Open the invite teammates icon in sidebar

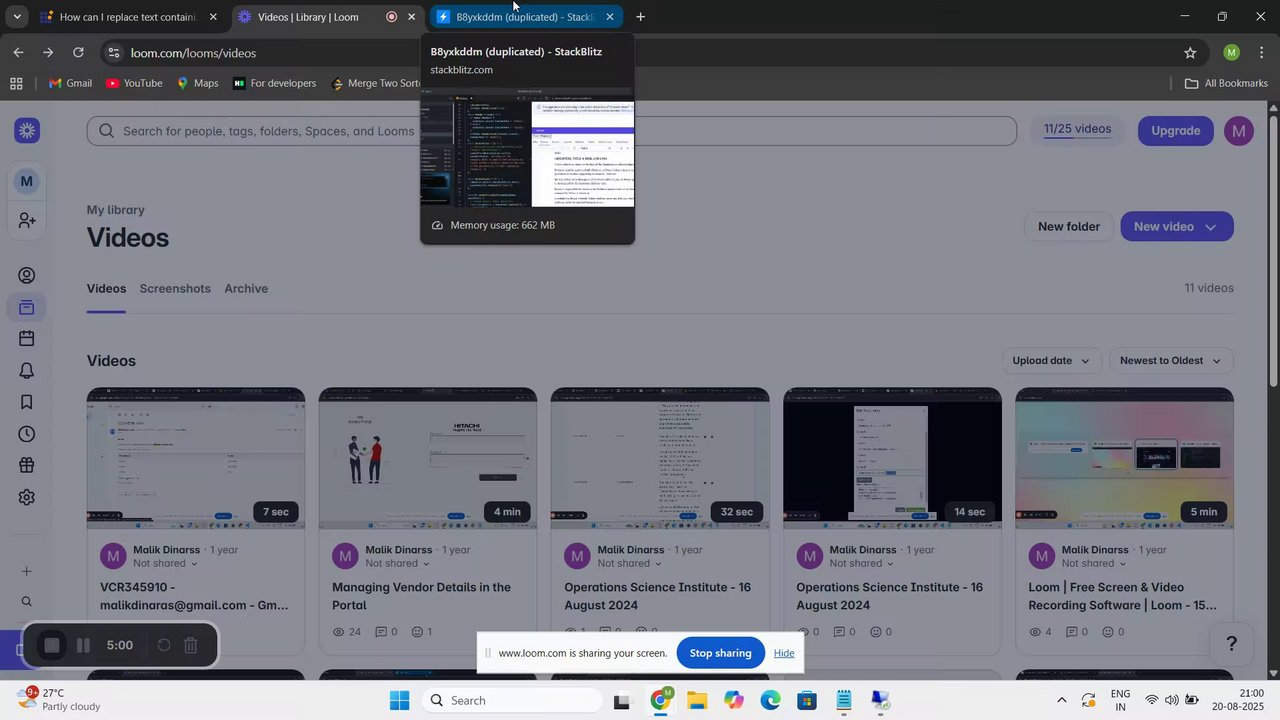(x=27, y=220)
